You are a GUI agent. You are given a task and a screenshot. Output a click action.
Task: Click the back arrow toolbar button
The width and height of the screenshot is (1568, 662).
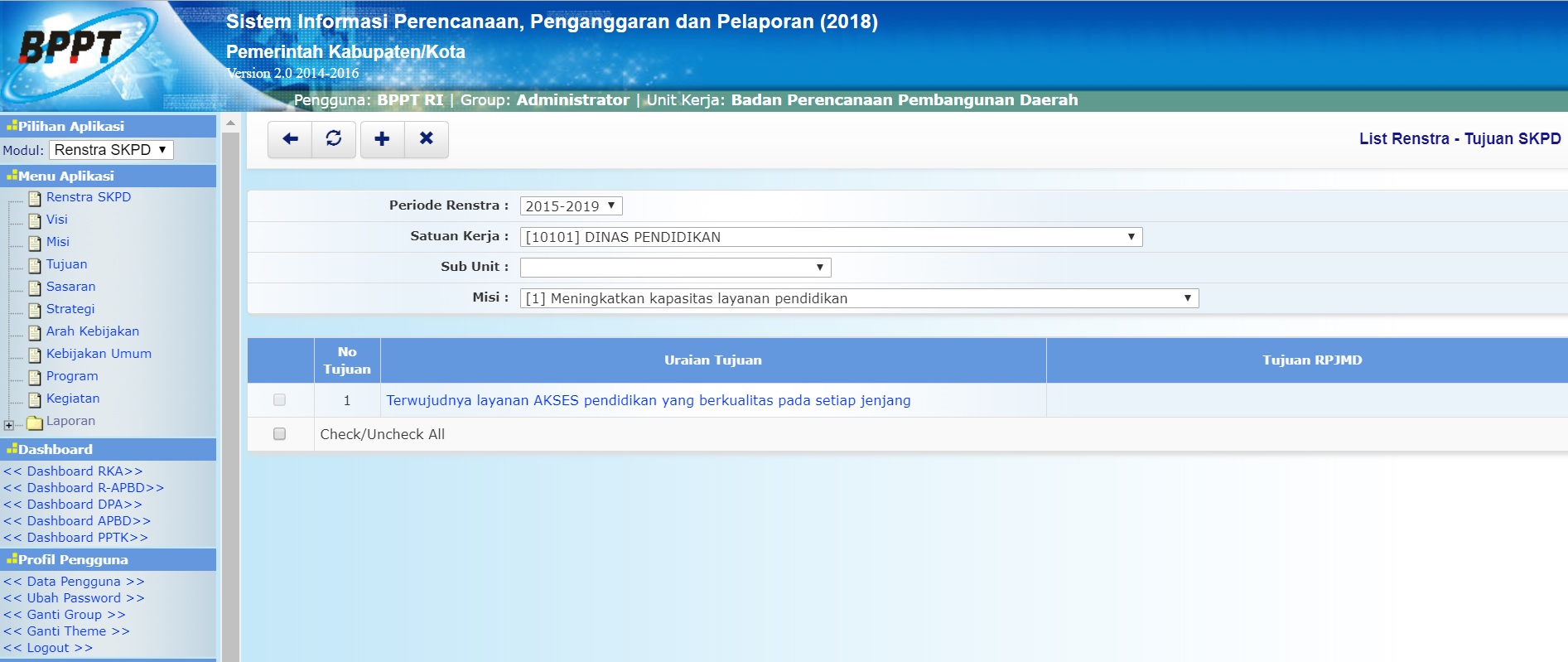point(290,139)
